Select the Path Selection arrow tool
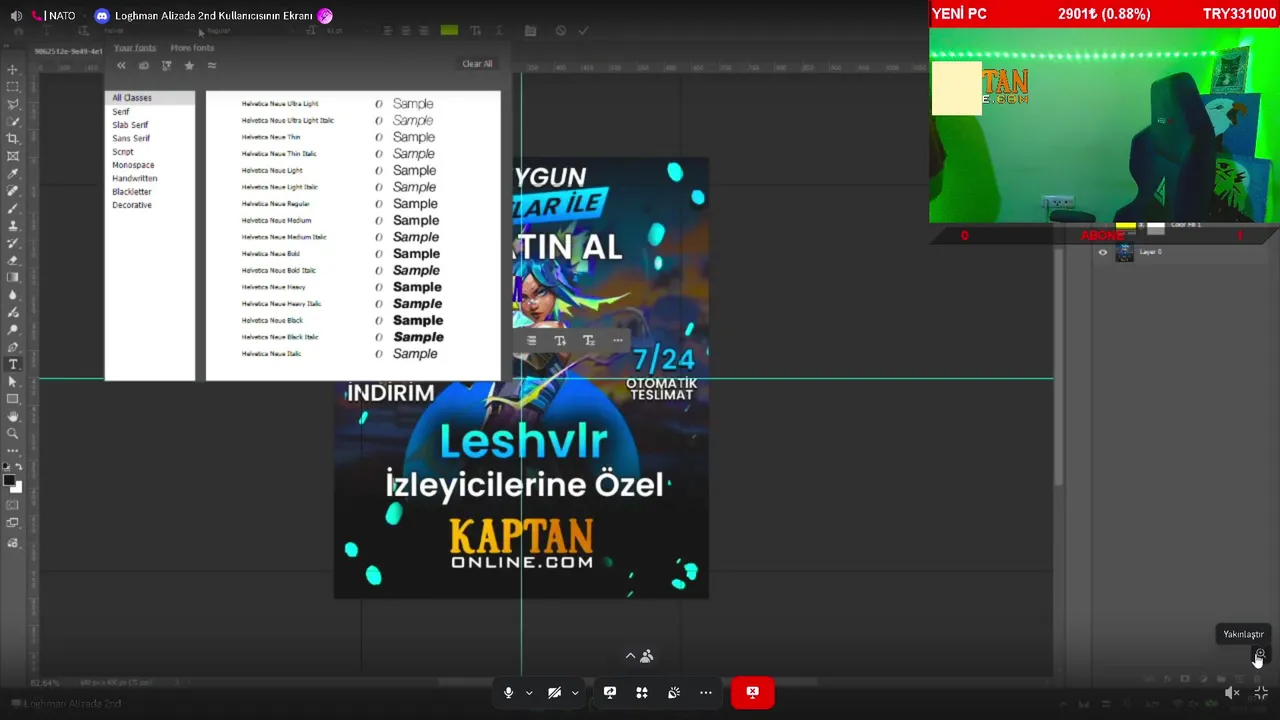Viewport: 1280px width, 720px height. click(13, 382)
